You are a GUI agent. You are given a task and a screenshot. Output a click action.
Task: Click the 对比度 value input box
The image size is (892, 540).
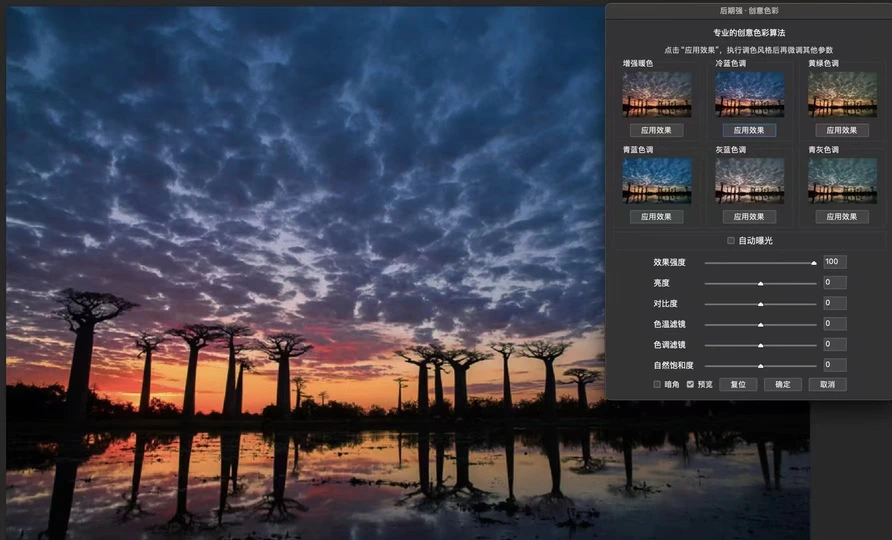[834, 303]
